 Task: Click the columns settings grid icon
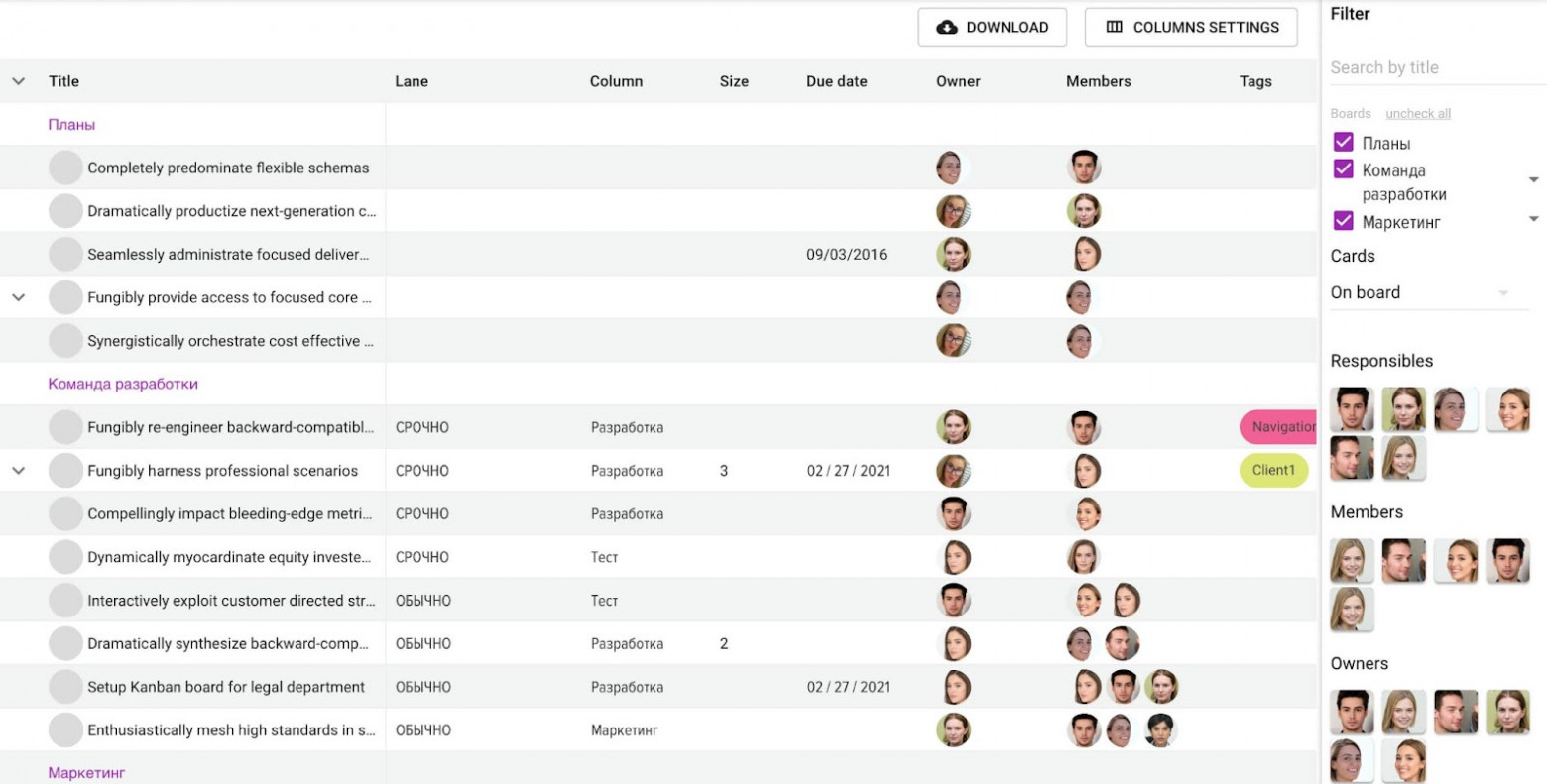pyautogui.click(x=1114, y=28)
